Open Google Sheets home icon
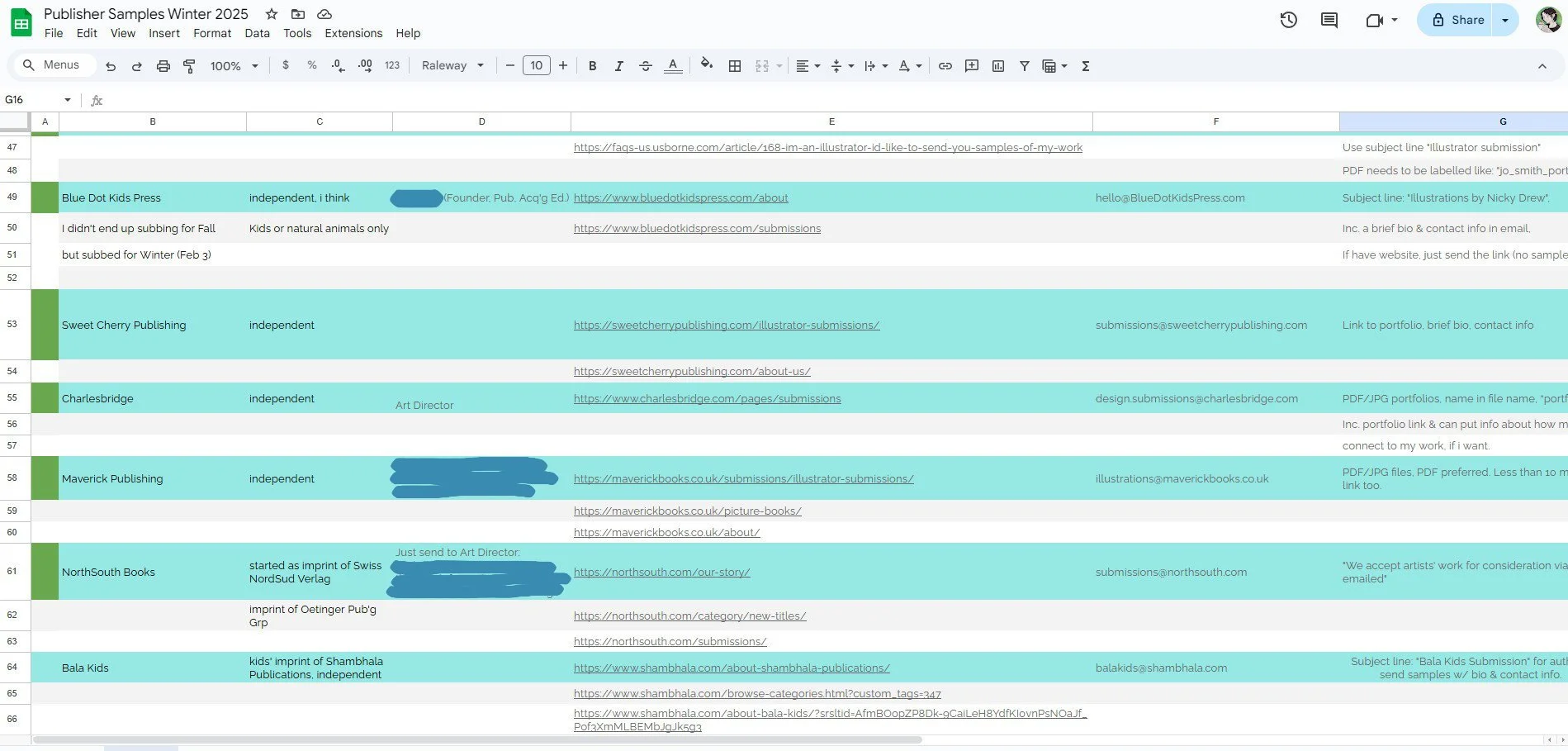The height and width of the screenshot is (751, 1568). point(21,22)
